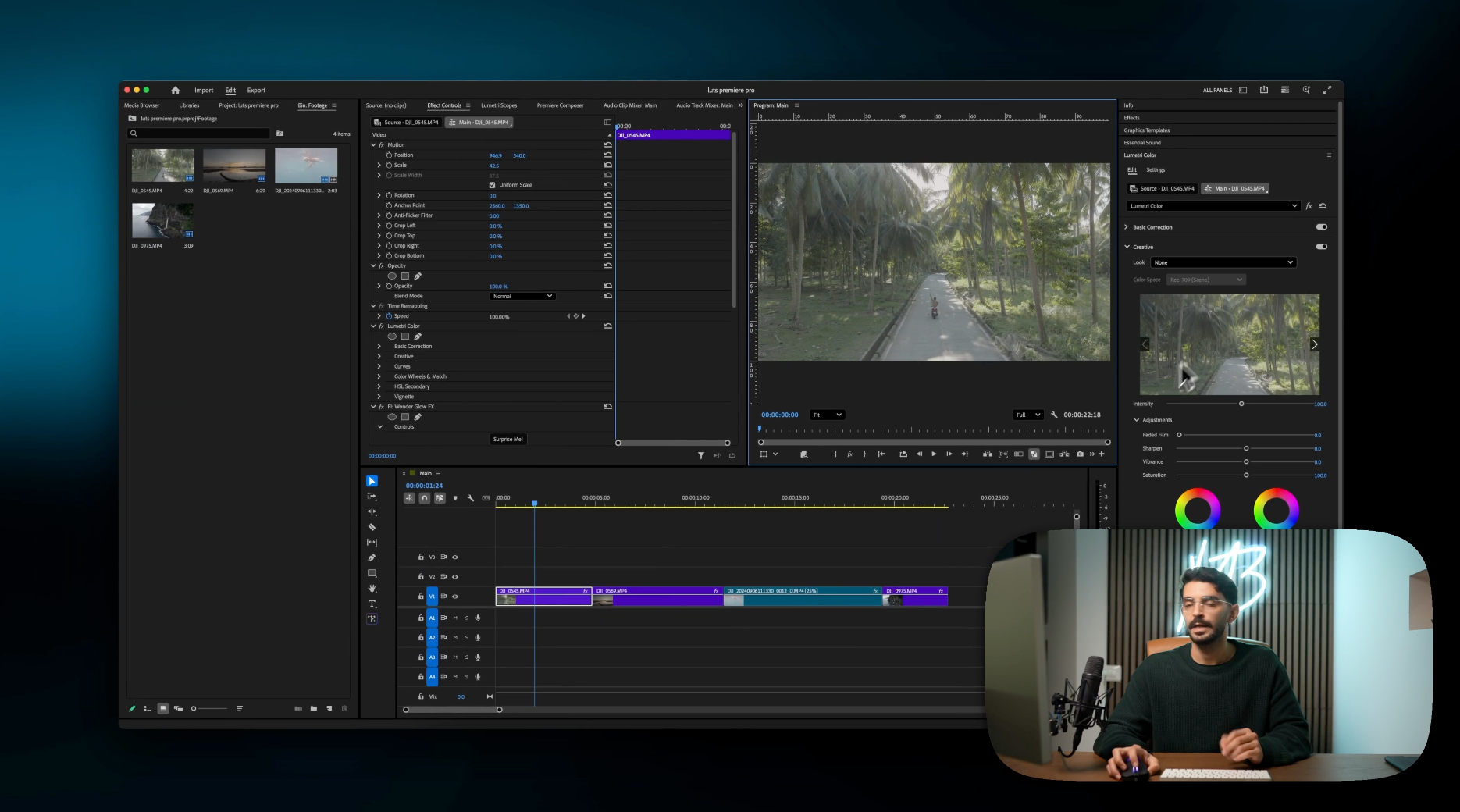The height and width of the screenshot is (812, 1460).
Task: Switch to Lumetri Settings tab
Action: (1156, 170)
